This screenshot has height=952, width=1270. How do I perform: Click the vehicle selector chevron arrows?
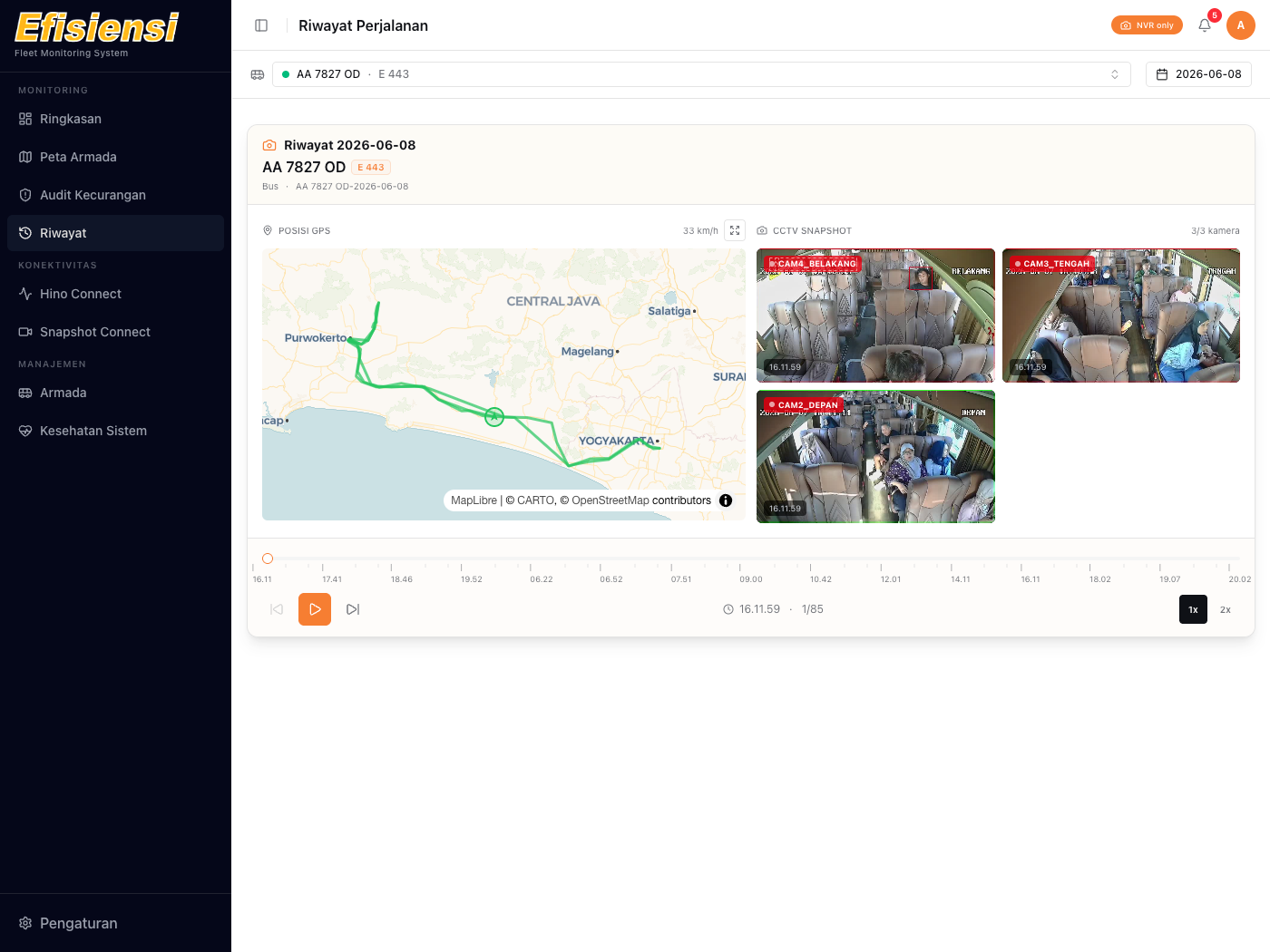pyautogui.click(x=1115, y=74)
